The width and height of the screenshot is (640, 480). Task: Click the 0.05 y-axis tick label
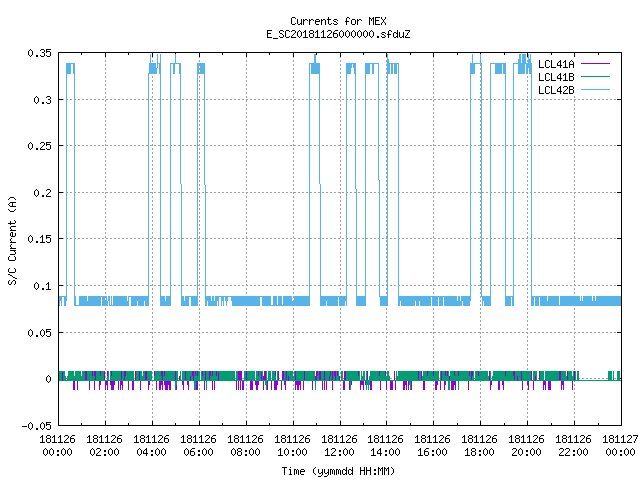point(40,333)
